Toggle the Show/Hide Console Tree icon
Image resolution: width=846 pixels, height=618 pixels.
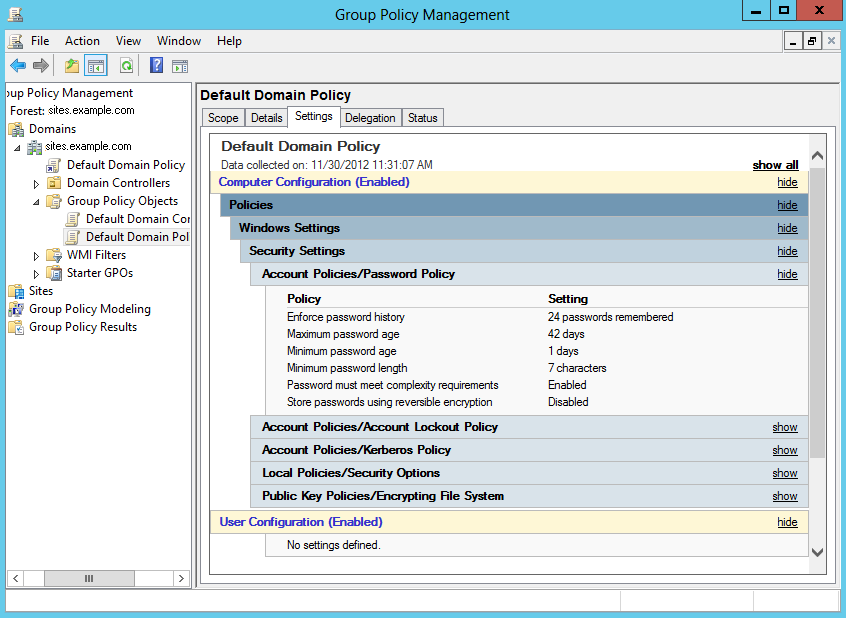[96, 66]
